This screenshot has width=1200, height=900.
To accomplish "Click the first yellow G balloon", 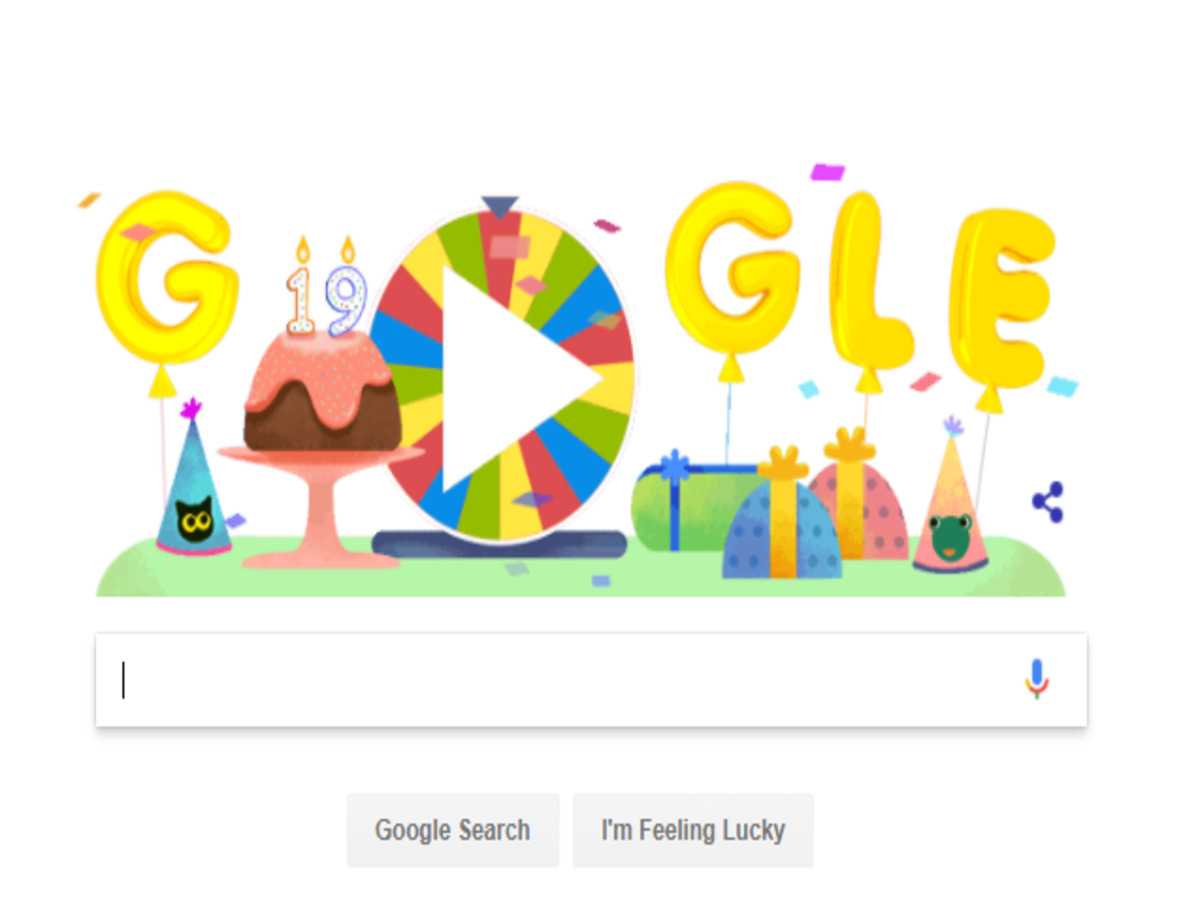I will [167, 277].
